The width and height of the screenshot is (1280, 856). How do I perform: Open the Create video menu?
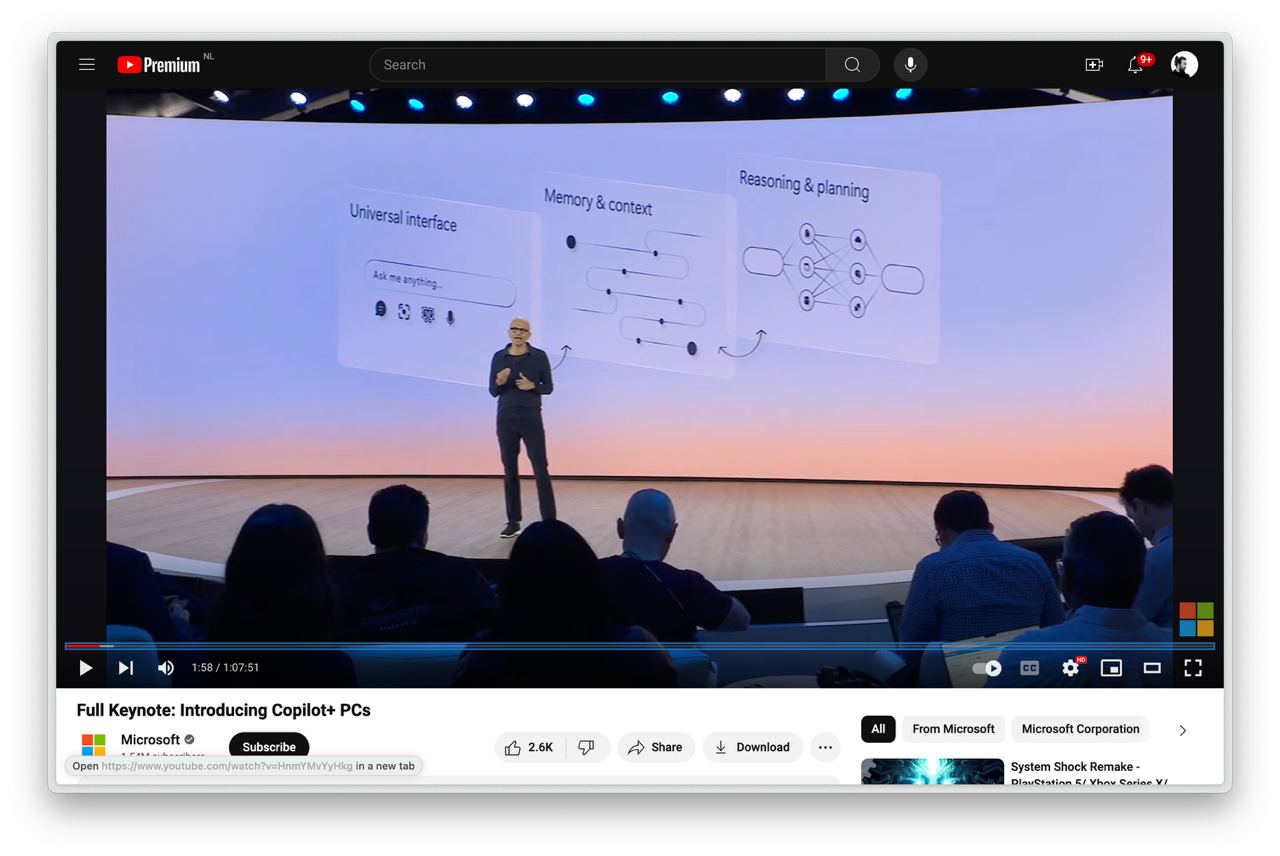(1094, 65)
